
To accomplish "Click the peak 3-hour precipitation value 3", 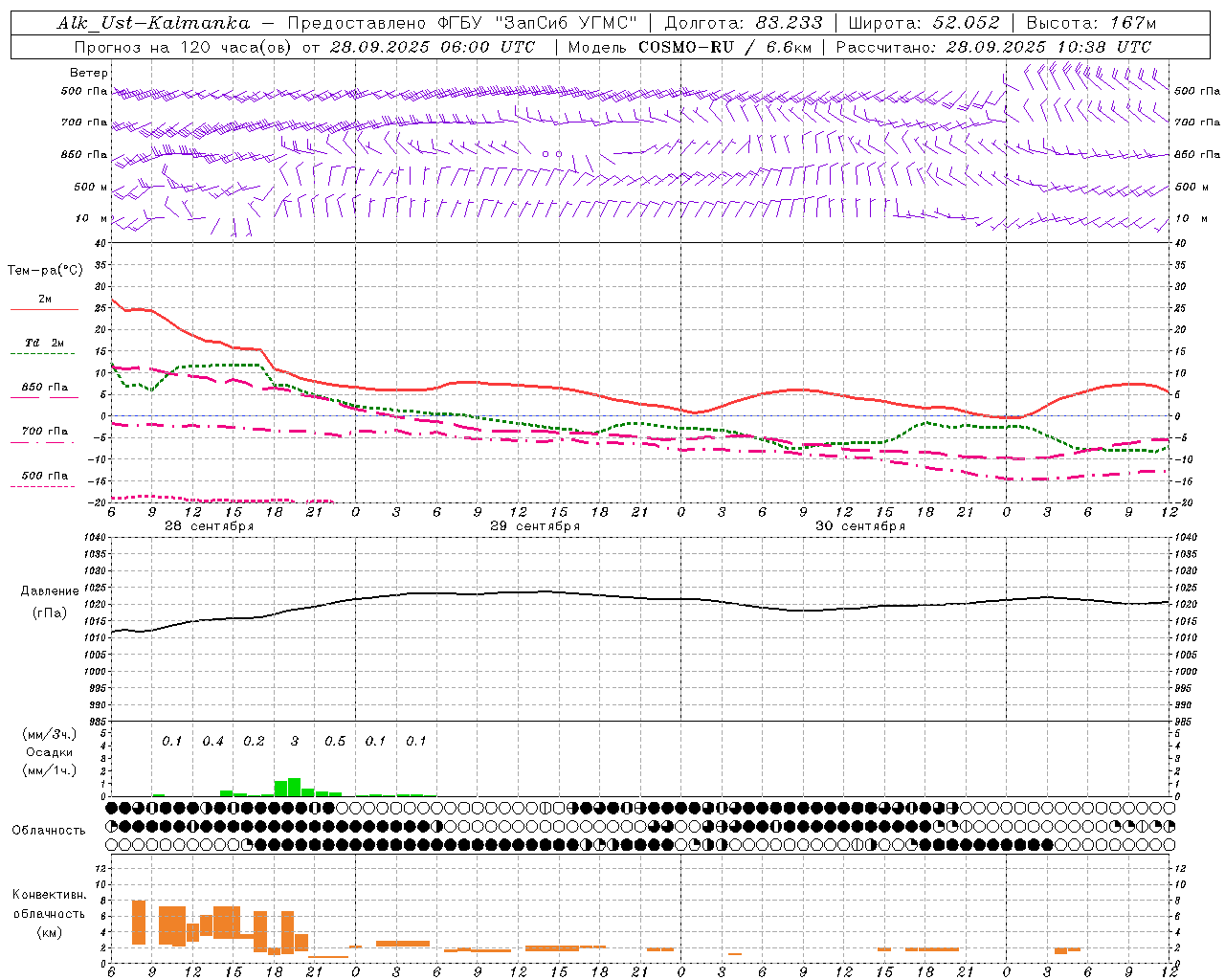I will pyautogui.click(x=295, y=742).
